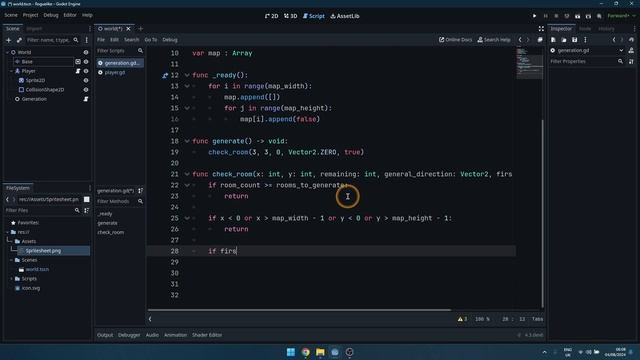Open Inspector property tools icon
Viewport: 640px width, 360px height.
pyautogui.click(x=631, y=61)
